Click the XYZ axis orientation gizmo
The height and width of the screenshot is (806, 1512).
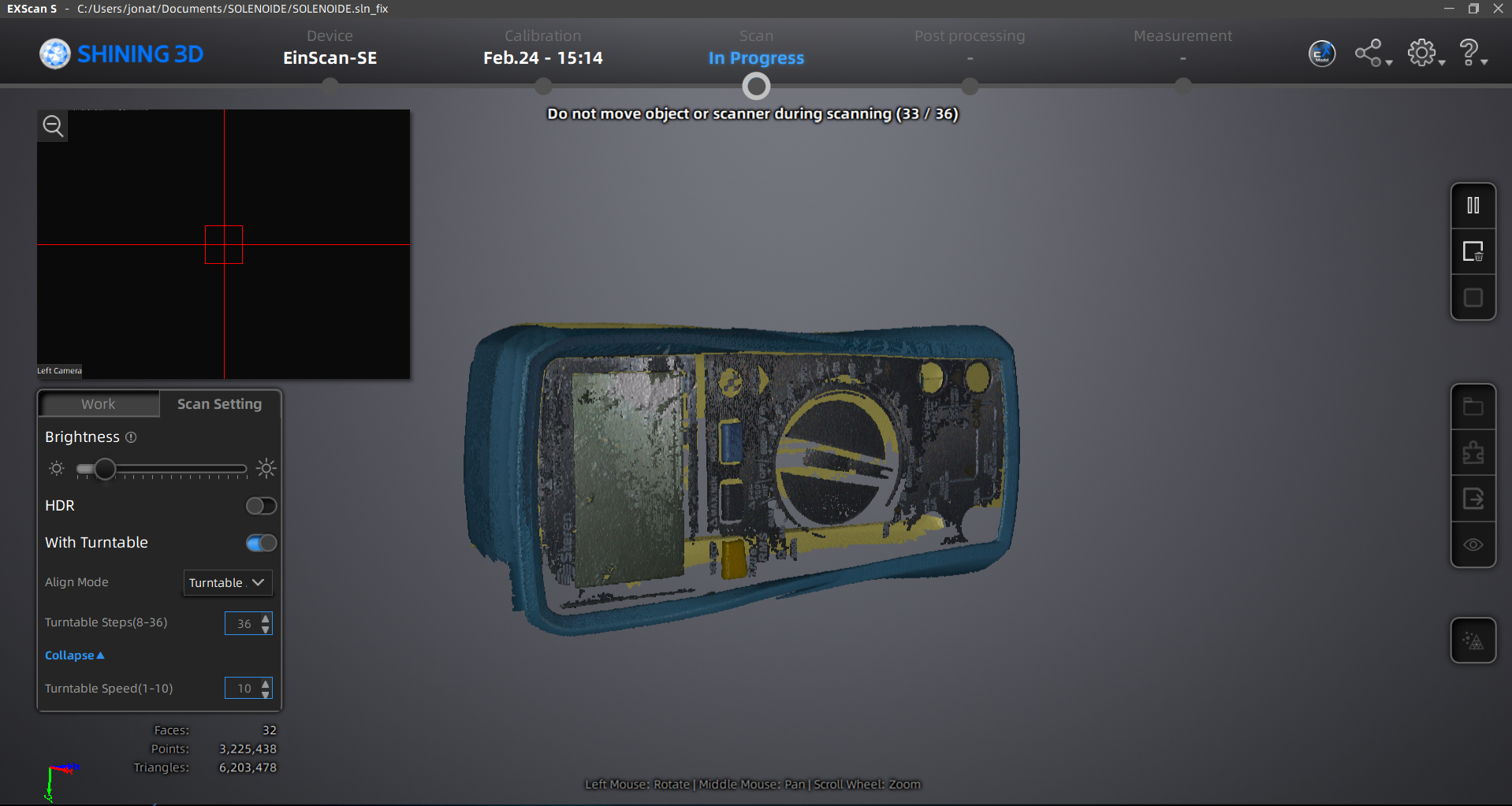[60, 782]
